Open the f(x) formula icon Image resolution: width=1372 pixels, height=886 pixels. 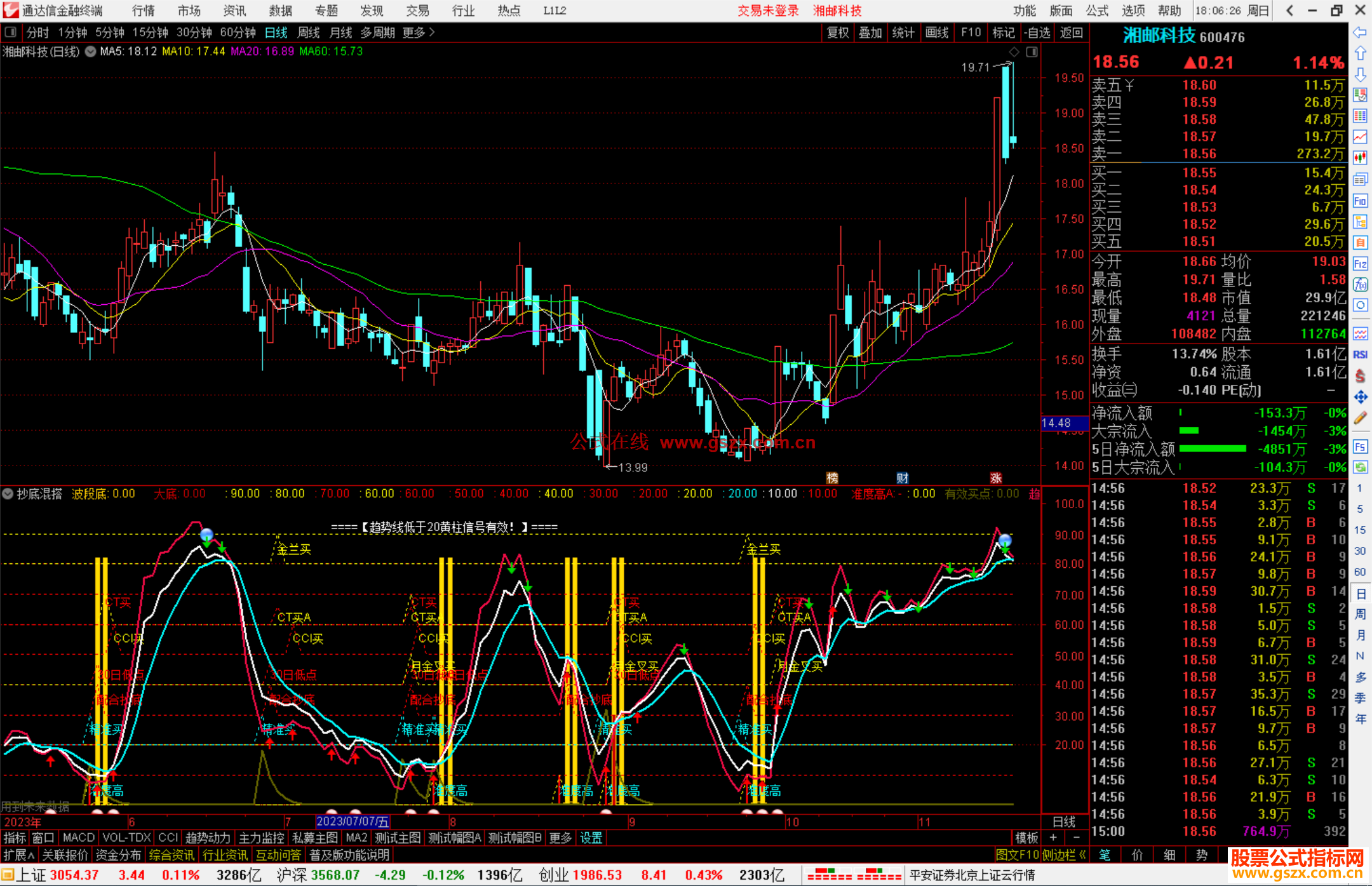(1360, 285)
